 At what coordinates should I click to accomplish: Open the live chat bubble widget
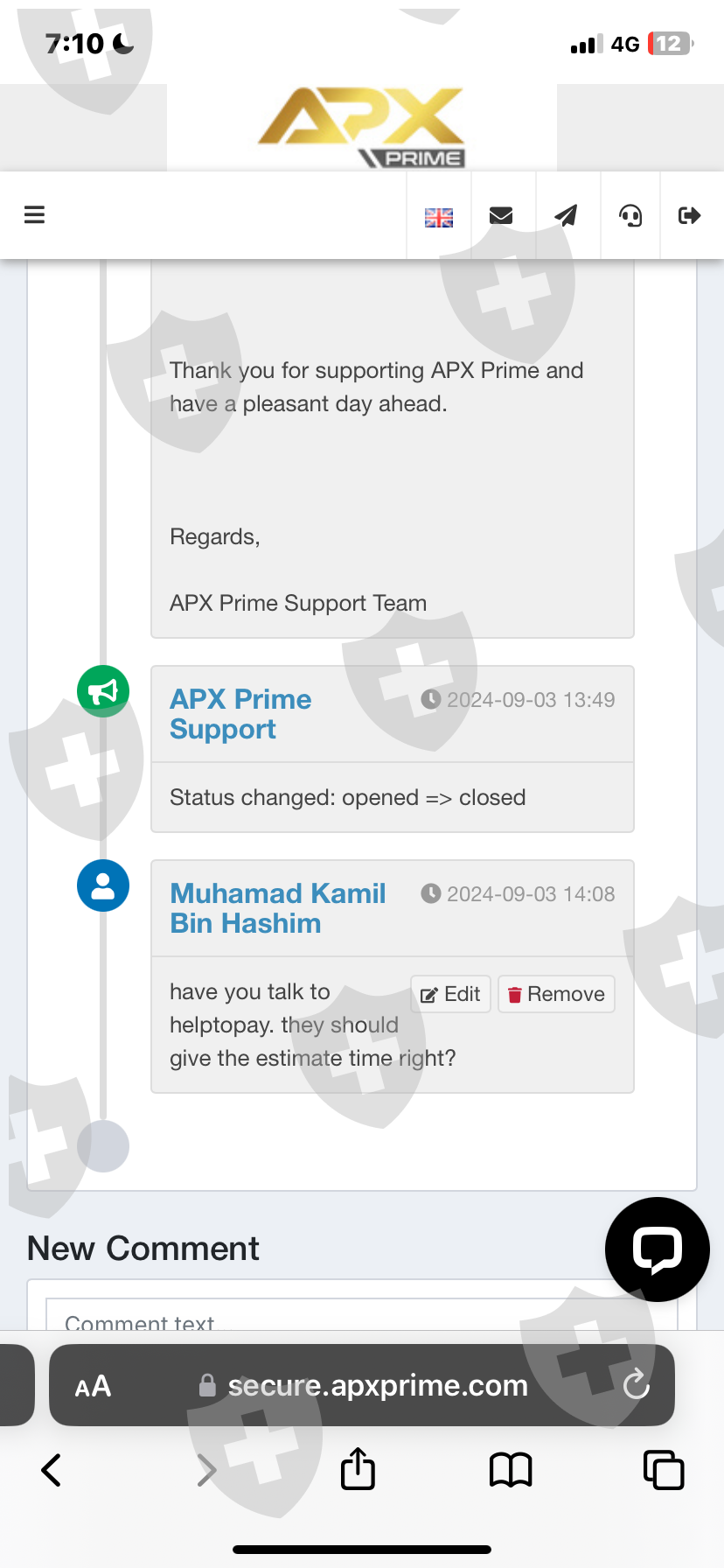pos(657,1249)
